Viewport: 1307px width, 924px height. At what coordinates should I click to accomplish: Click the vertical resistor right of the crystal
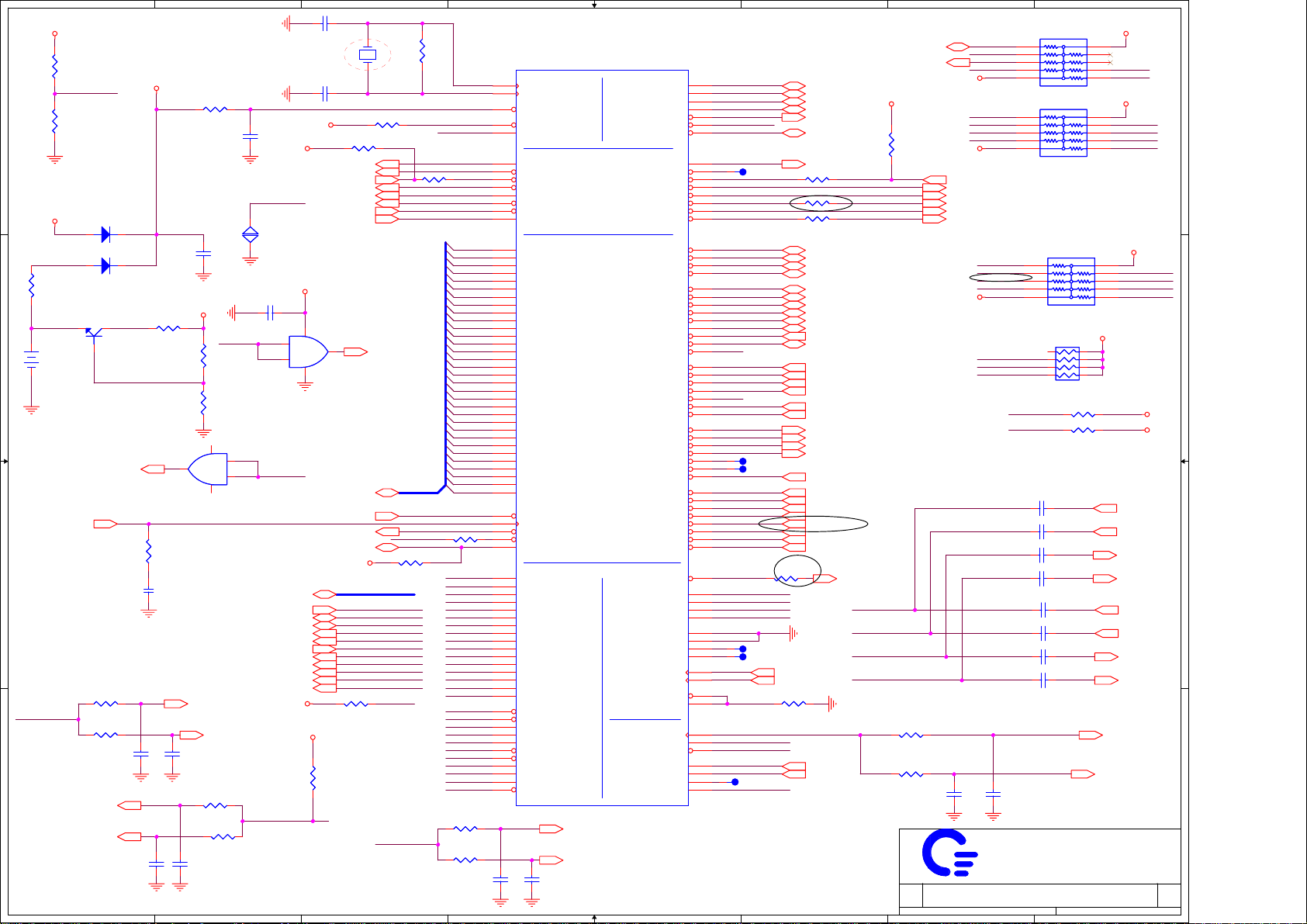tap(422, 52)
